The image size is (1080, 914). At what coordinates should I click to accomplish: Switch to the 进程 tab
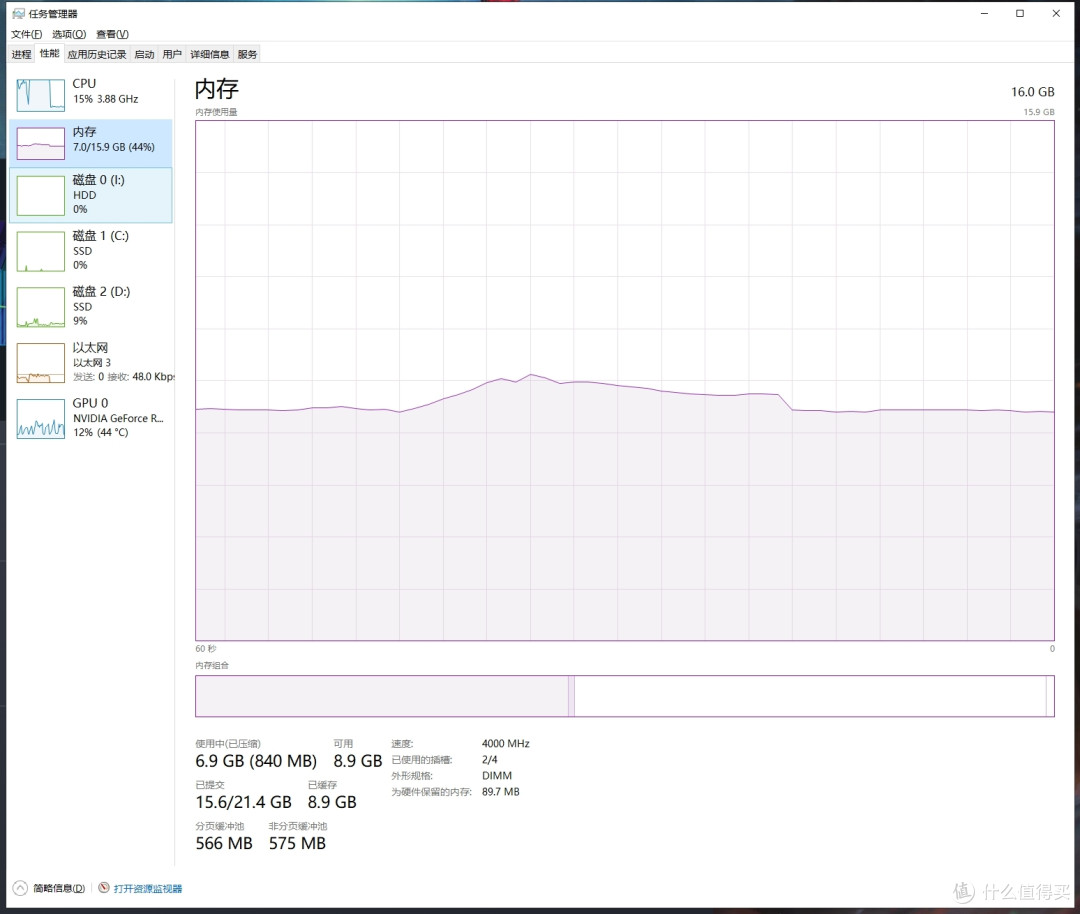tap(21, 54)
